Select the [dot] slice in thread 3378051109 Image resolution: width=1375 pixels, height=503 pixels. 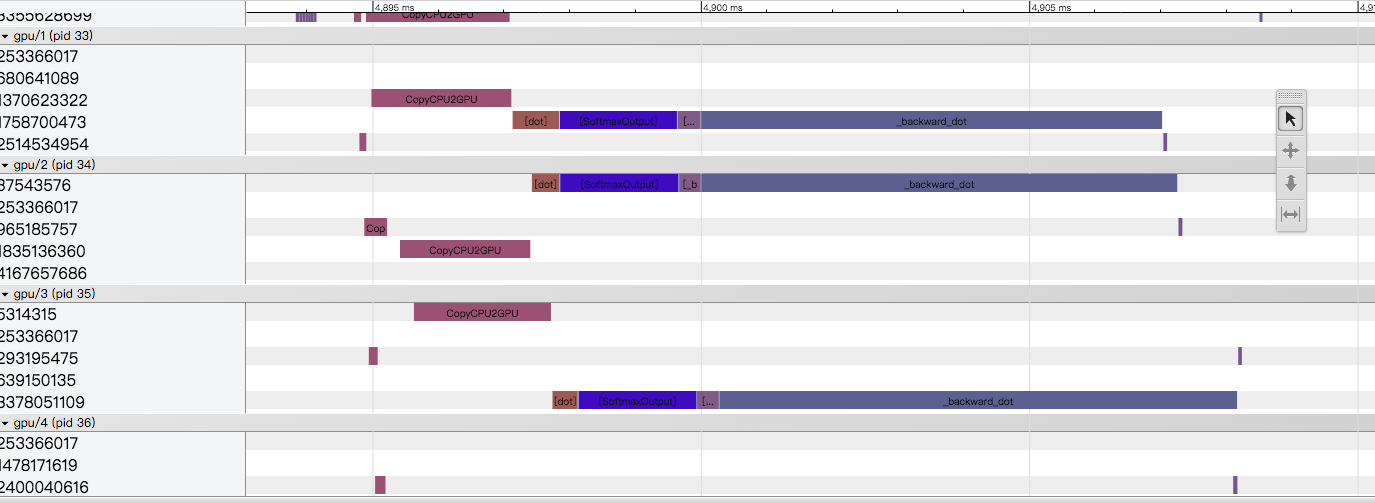point(565,401)
